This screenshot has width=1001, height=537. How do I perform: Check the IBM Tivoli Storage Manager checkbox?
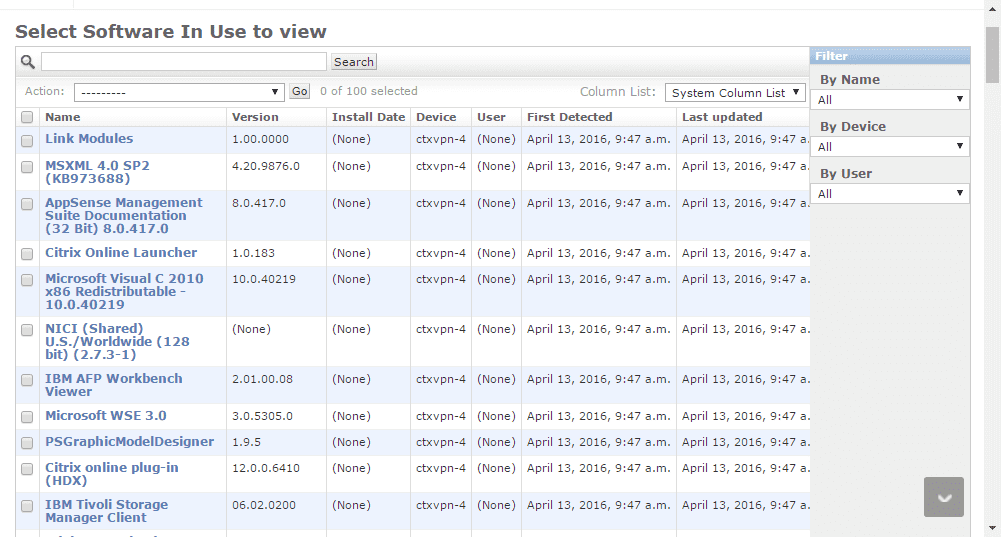pyautogui.click(x=27, y=506)
